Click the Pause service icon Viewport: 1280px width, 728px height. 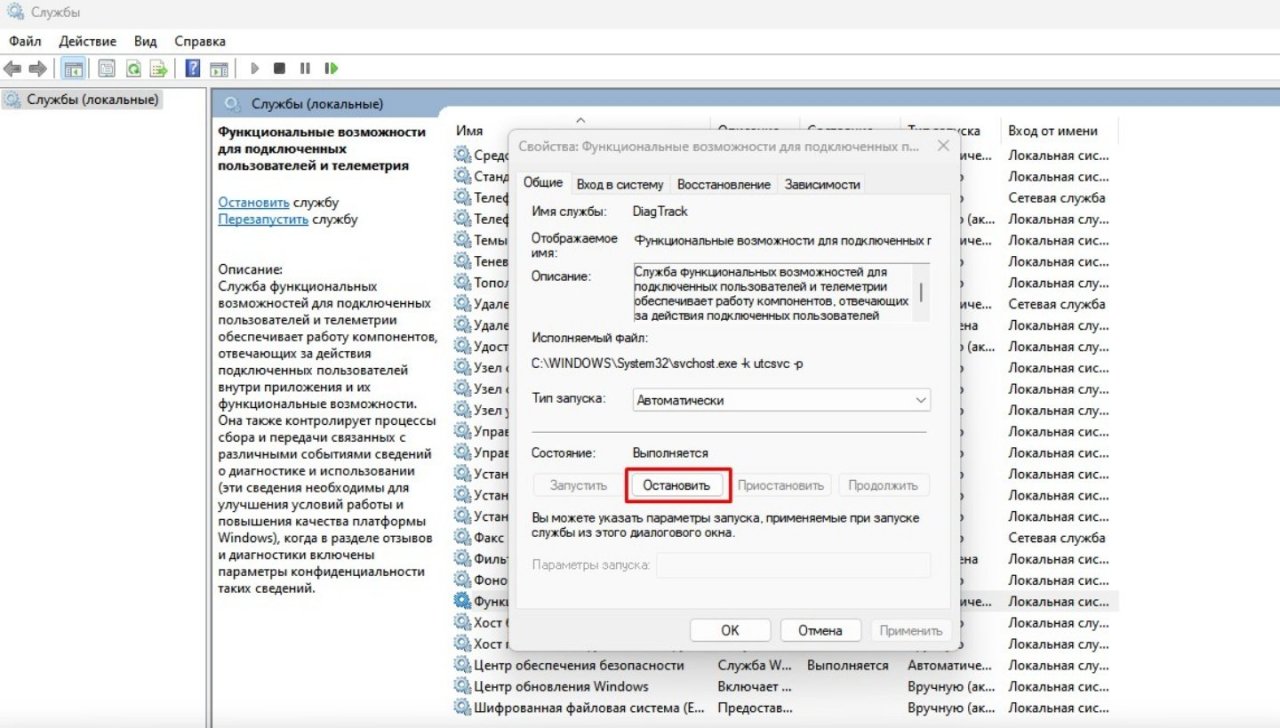click(x=305, y=68)
